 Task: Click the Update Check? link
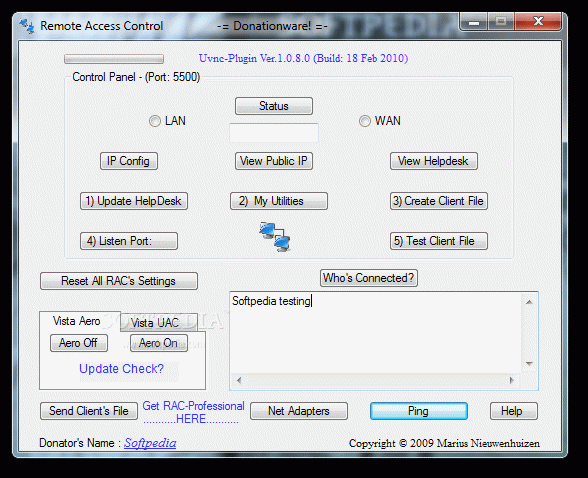coord(122,369)
